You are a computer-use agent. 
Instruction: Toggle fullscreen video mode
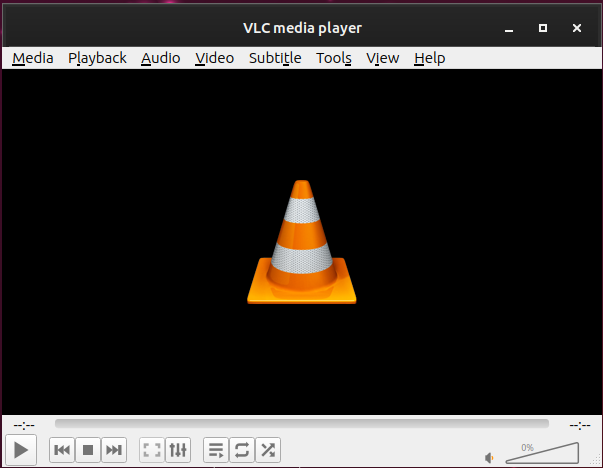[152, 450]
